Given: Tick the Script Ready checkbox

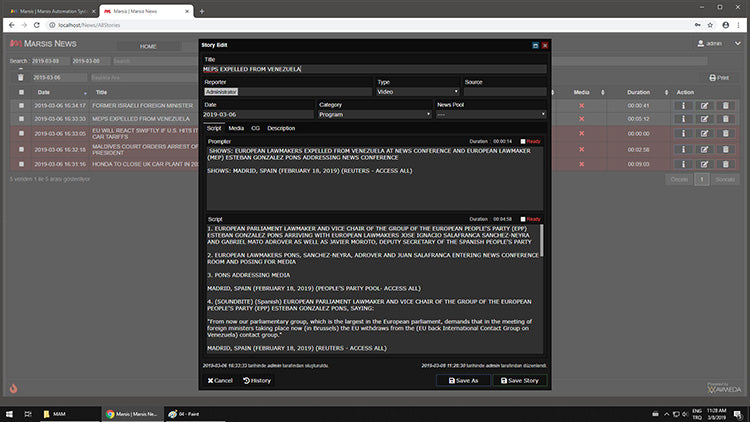Looking at the screenshot, I should (522, 218).
